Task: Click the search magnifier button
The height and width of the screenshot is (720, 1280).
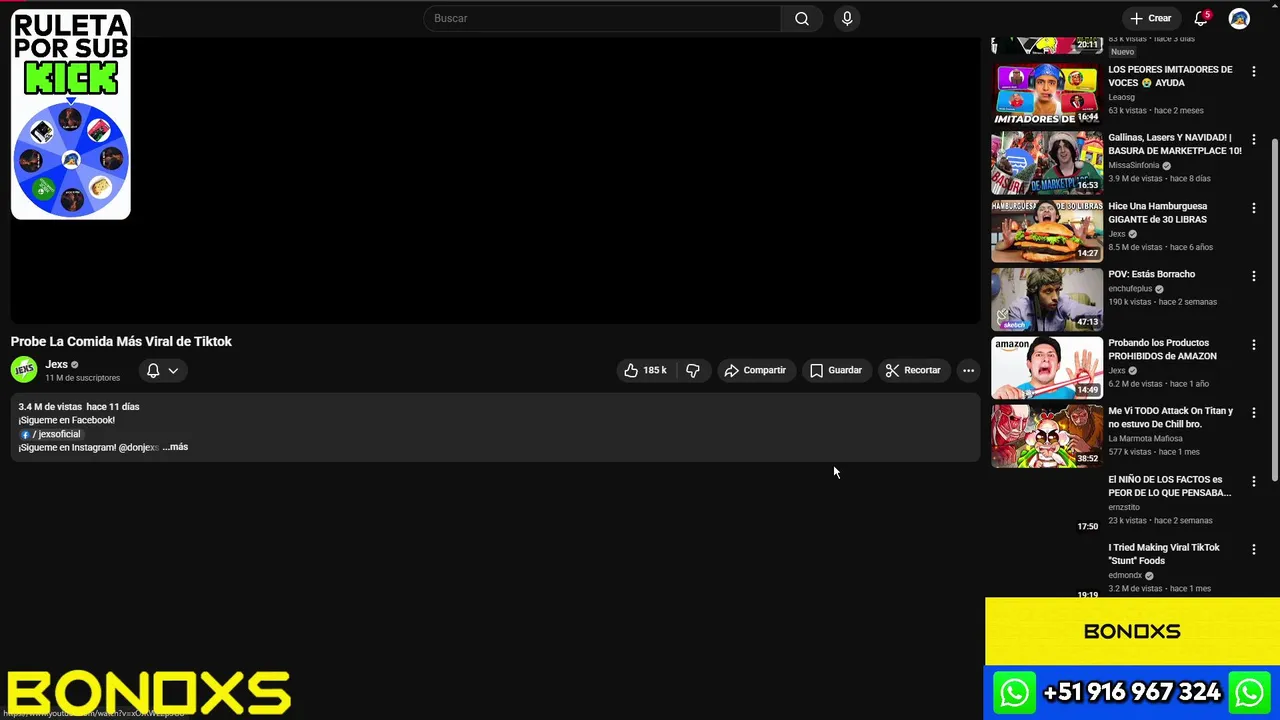Action: pyautogui.click(x=802, y=18)
